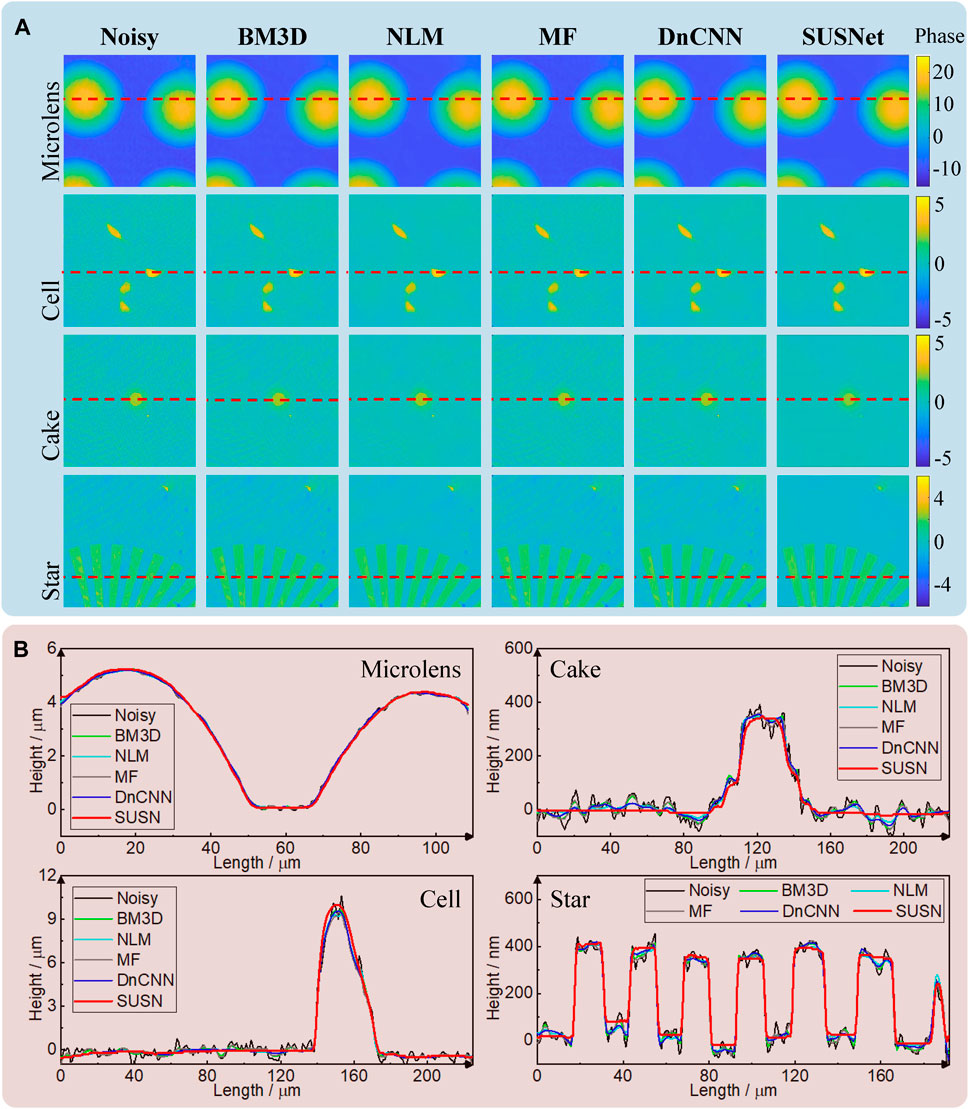Image resolution: width=969 pixels, height=1109 pixels.
Task: Click the Star row phase colorbar
Action: click(923, 541)
